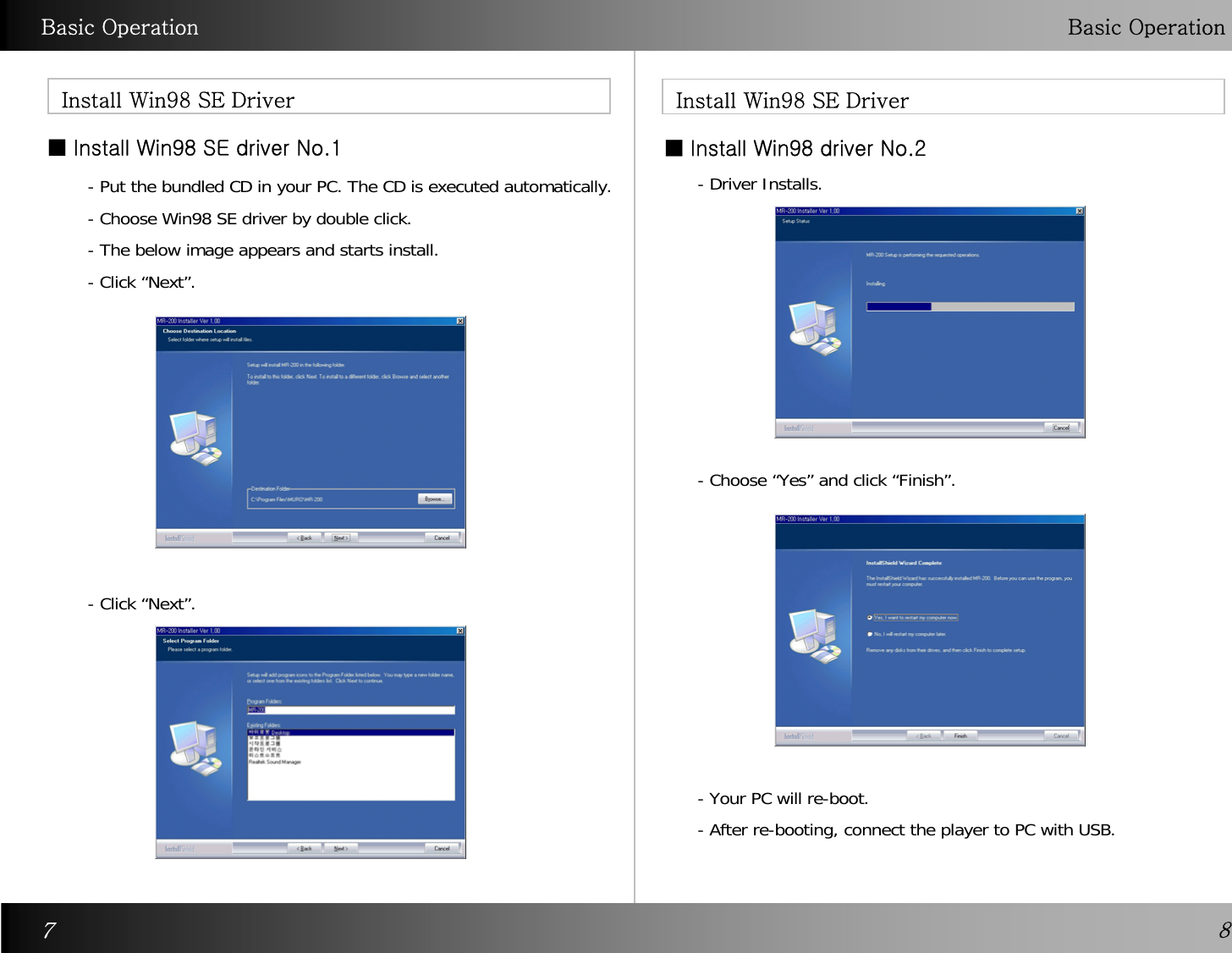Screen dimensions: 1232x953
Task: Cancel the Setup Status installation
Action: click(1061, 427)
